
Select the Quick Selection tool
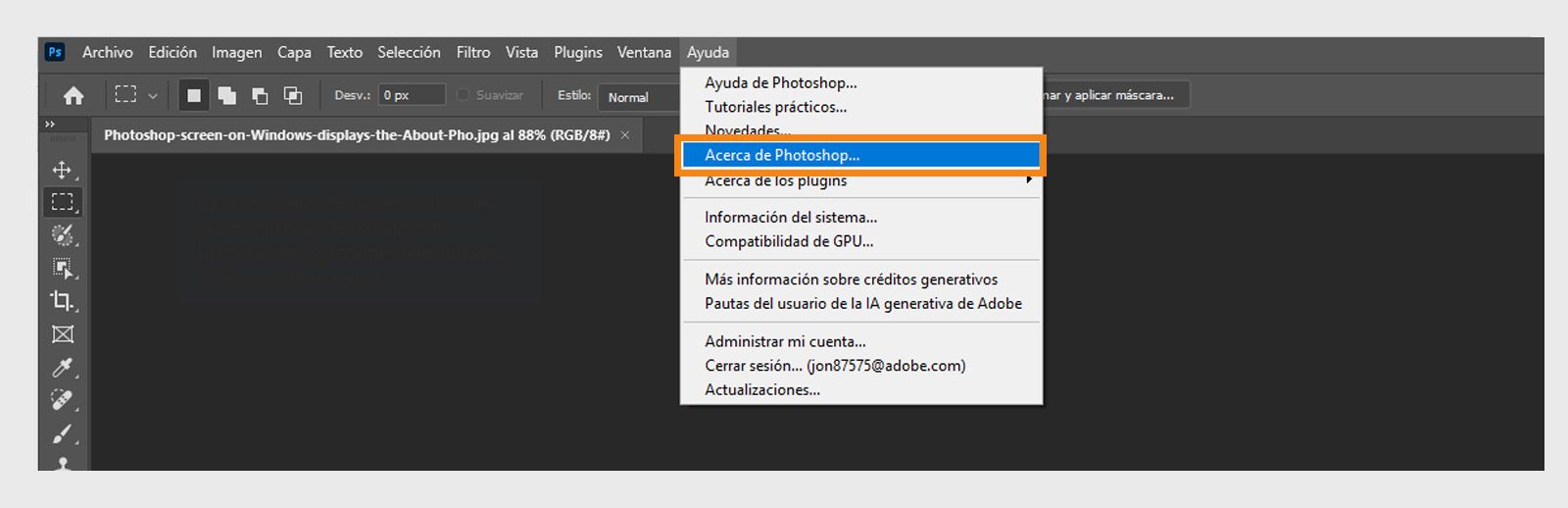point(63,235)
